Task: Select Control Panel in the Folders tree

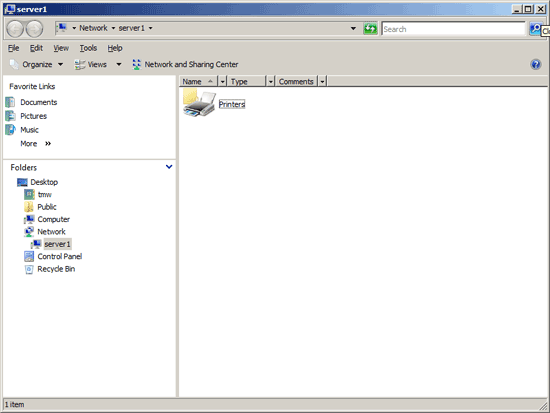Action: (x=60, y=257)
